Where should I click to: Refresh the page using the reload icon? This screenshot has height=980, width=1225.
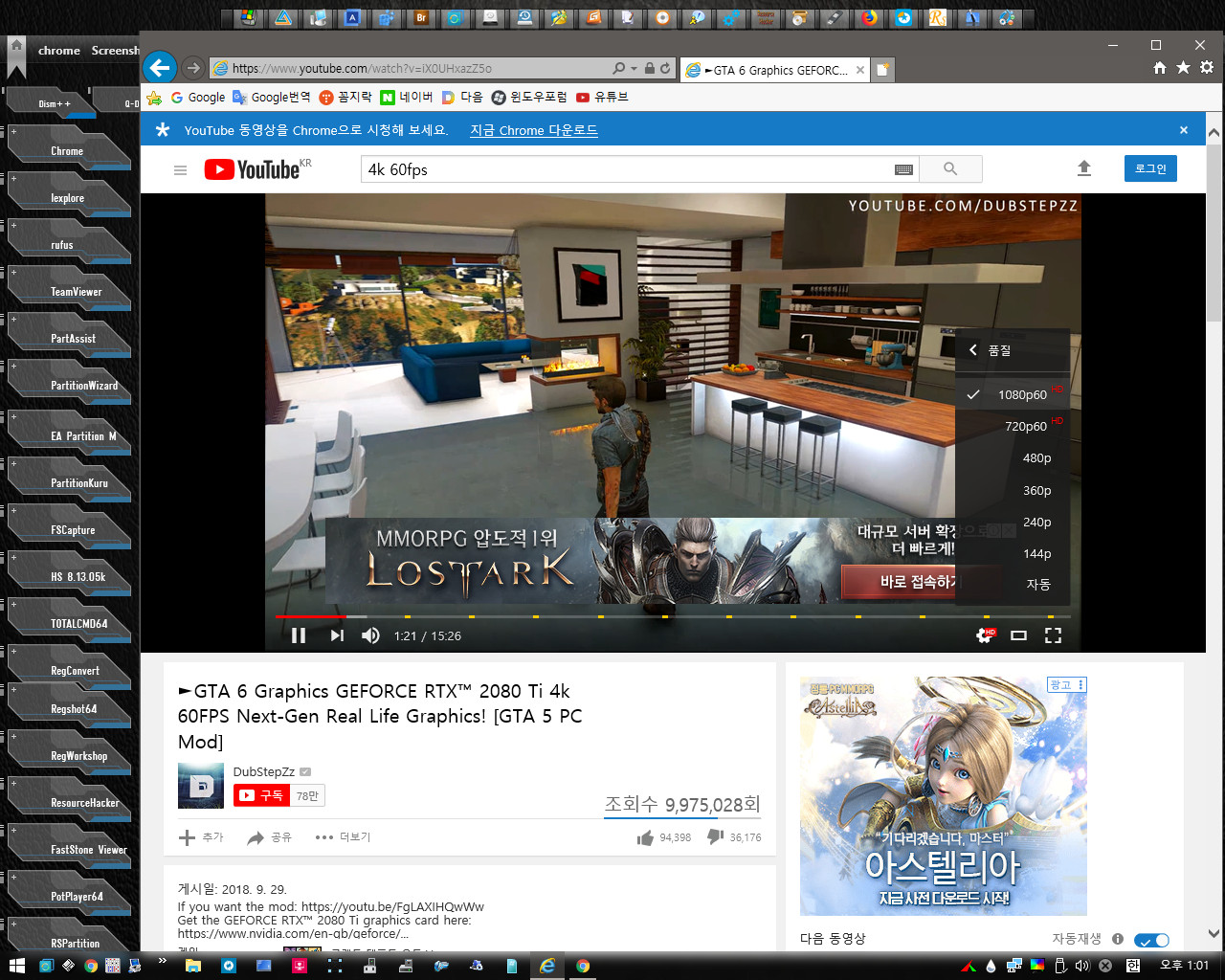click(x=665, y=68)
